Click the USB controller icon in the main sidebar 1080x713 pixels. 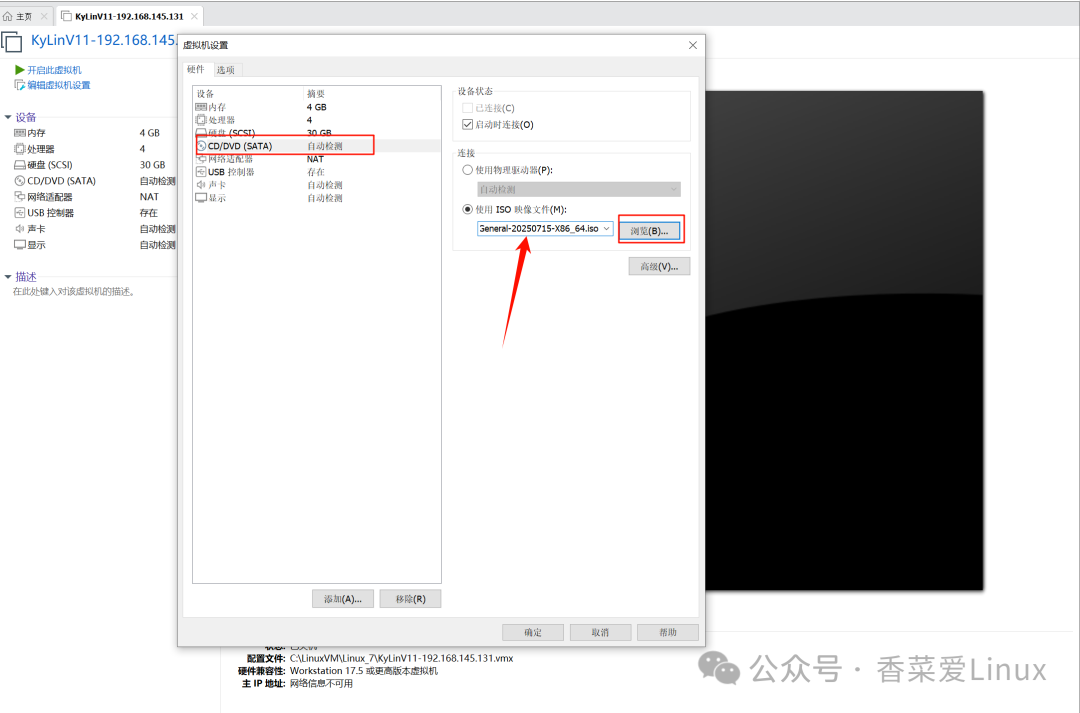20,213
